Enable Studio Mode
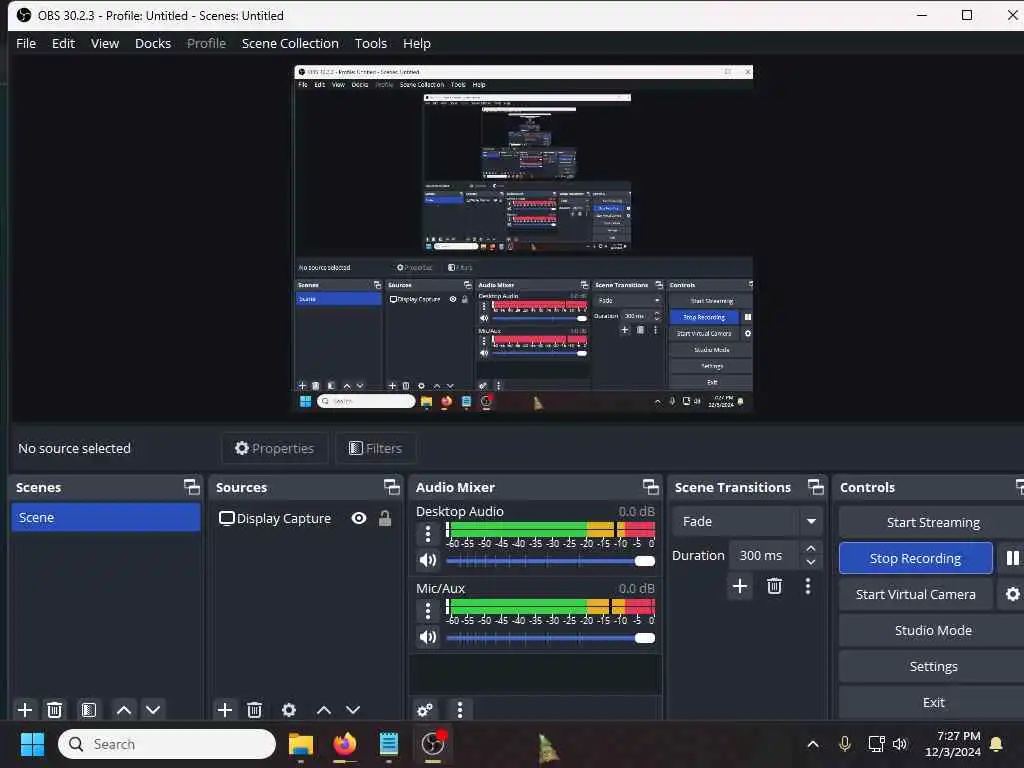Viewport: 1024px width, 768px height. click(933, 630)
